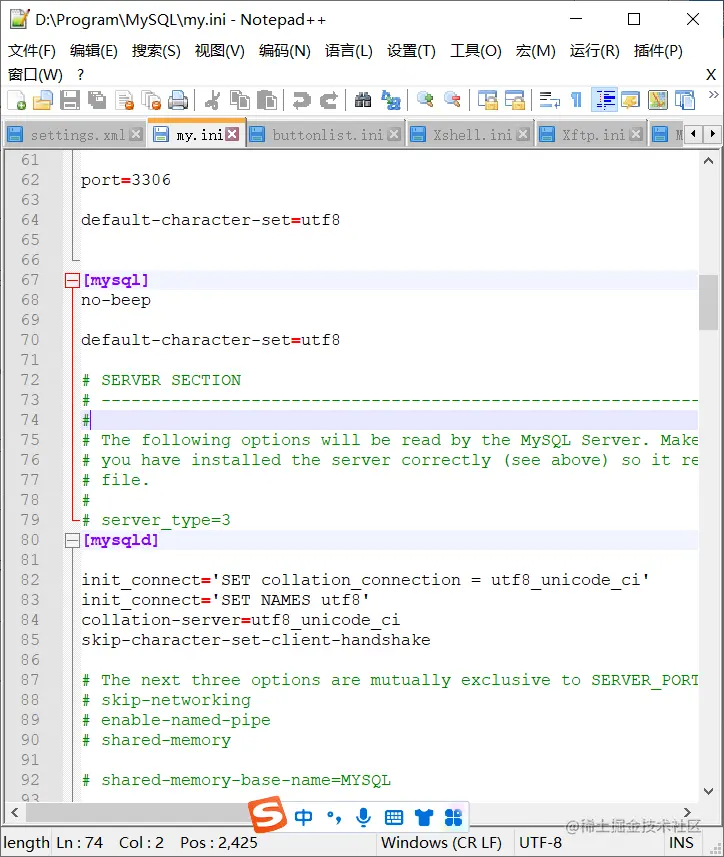Save all open files

97,101
